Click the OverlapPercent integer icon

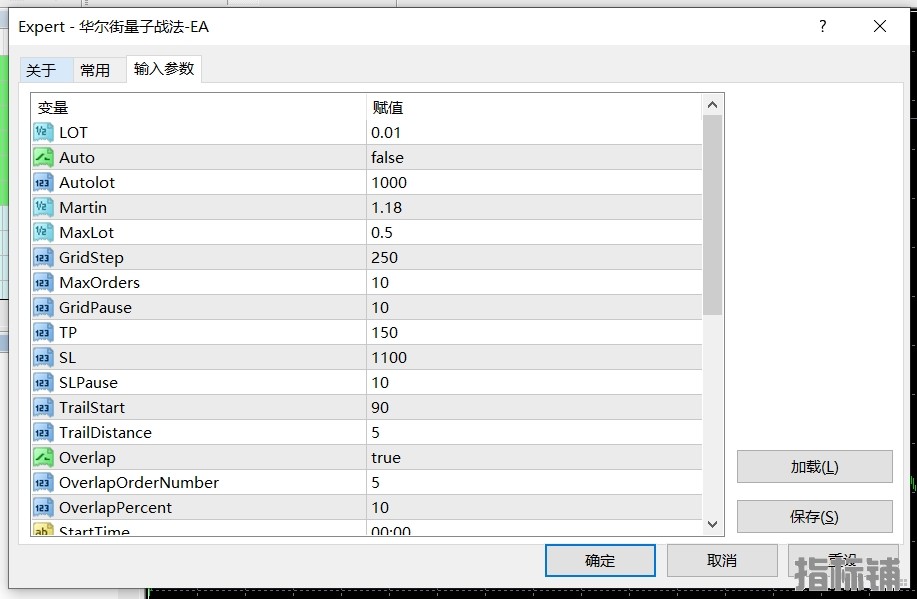coord(43,508)
